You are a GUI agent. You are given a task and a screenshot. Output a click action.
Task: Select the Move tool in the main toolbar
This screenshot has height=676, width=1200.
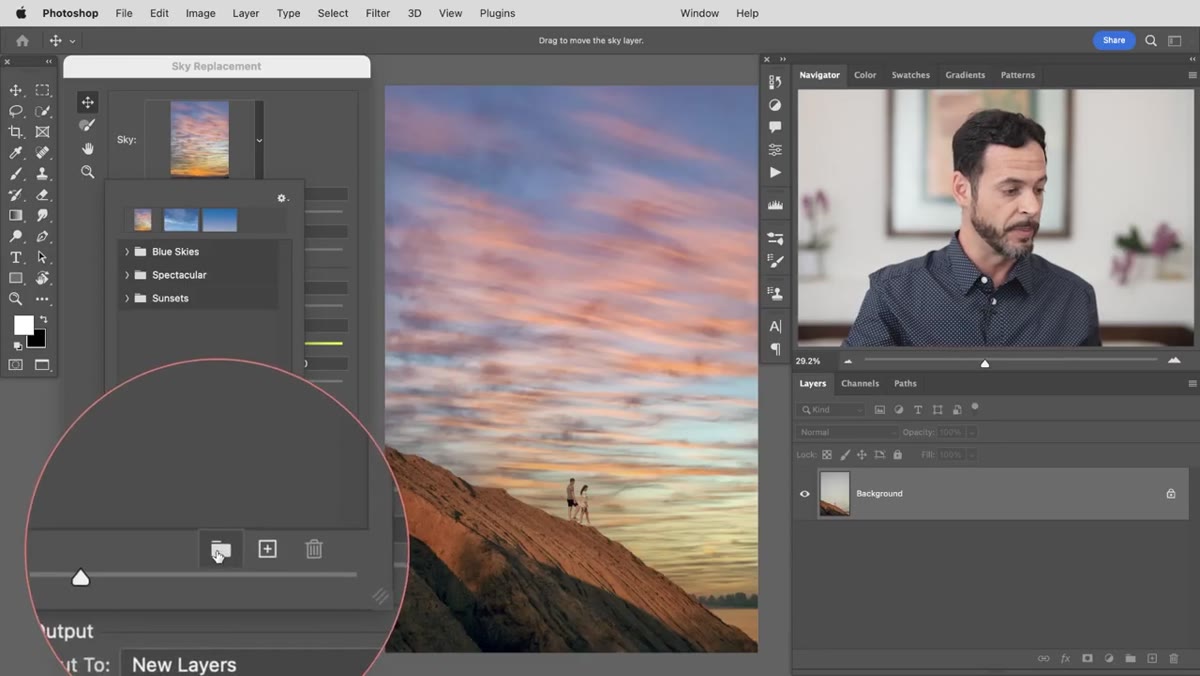16,90
